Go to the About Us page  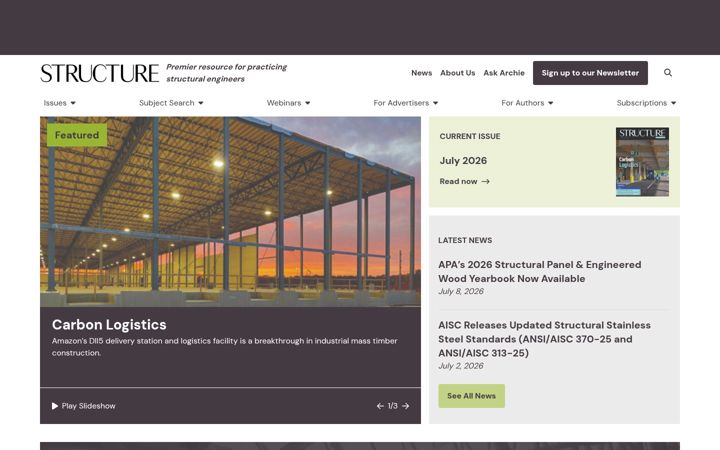(x=457, y=73)
